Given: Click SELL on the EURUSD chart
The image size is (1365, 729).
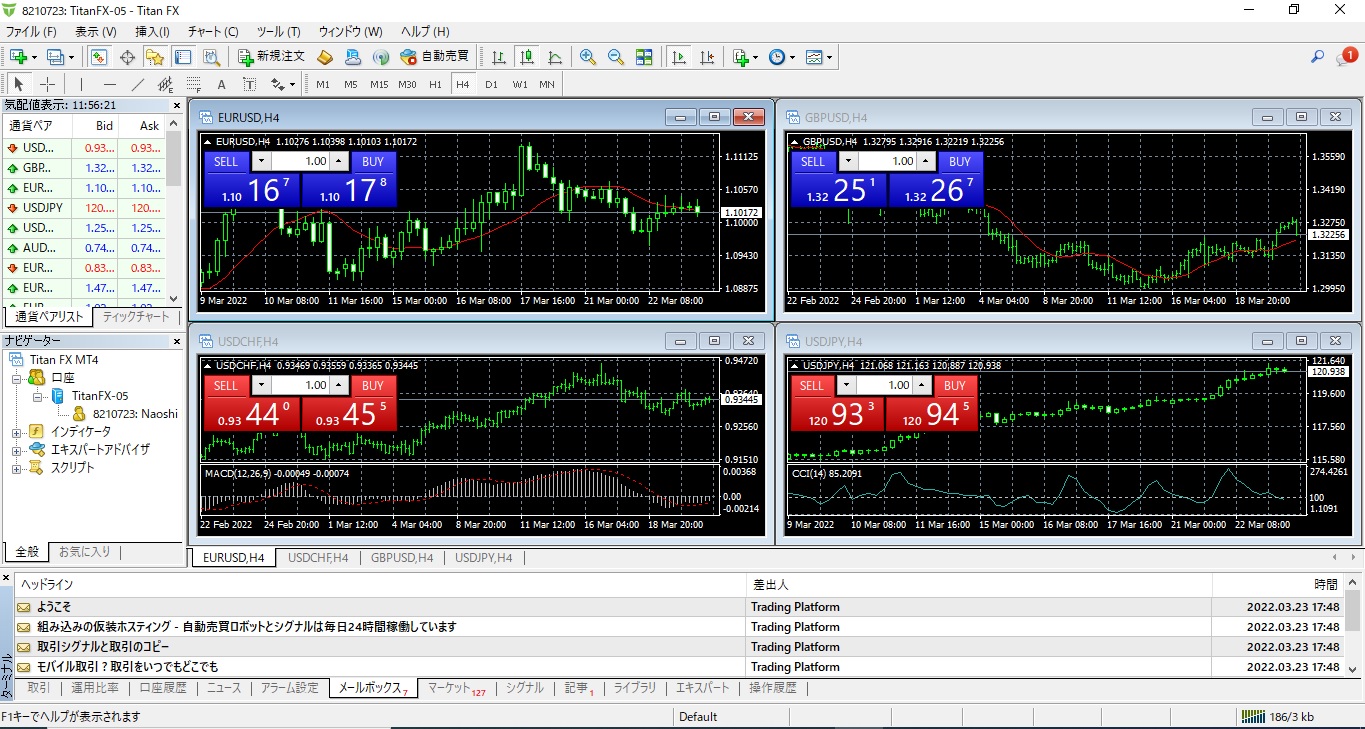Looking at the screenshot, I should coord(226,161).
